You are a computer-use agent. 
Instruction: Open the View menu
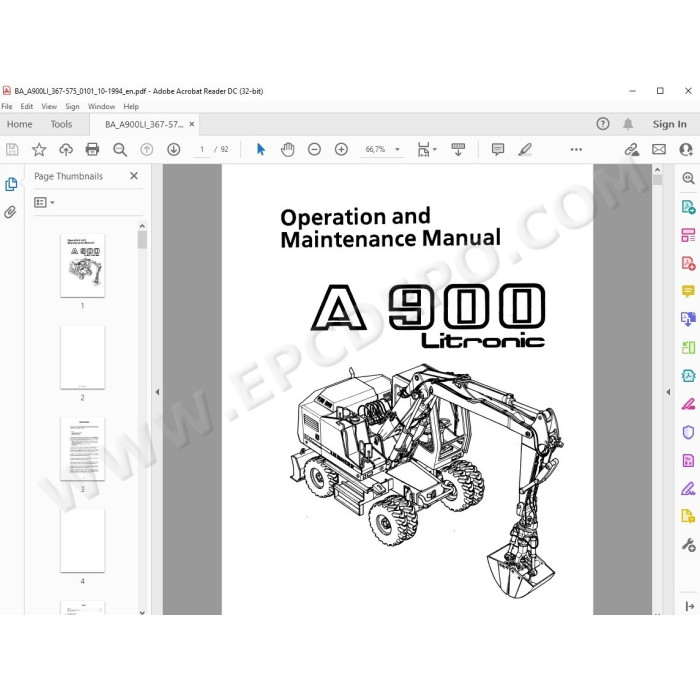49,106
